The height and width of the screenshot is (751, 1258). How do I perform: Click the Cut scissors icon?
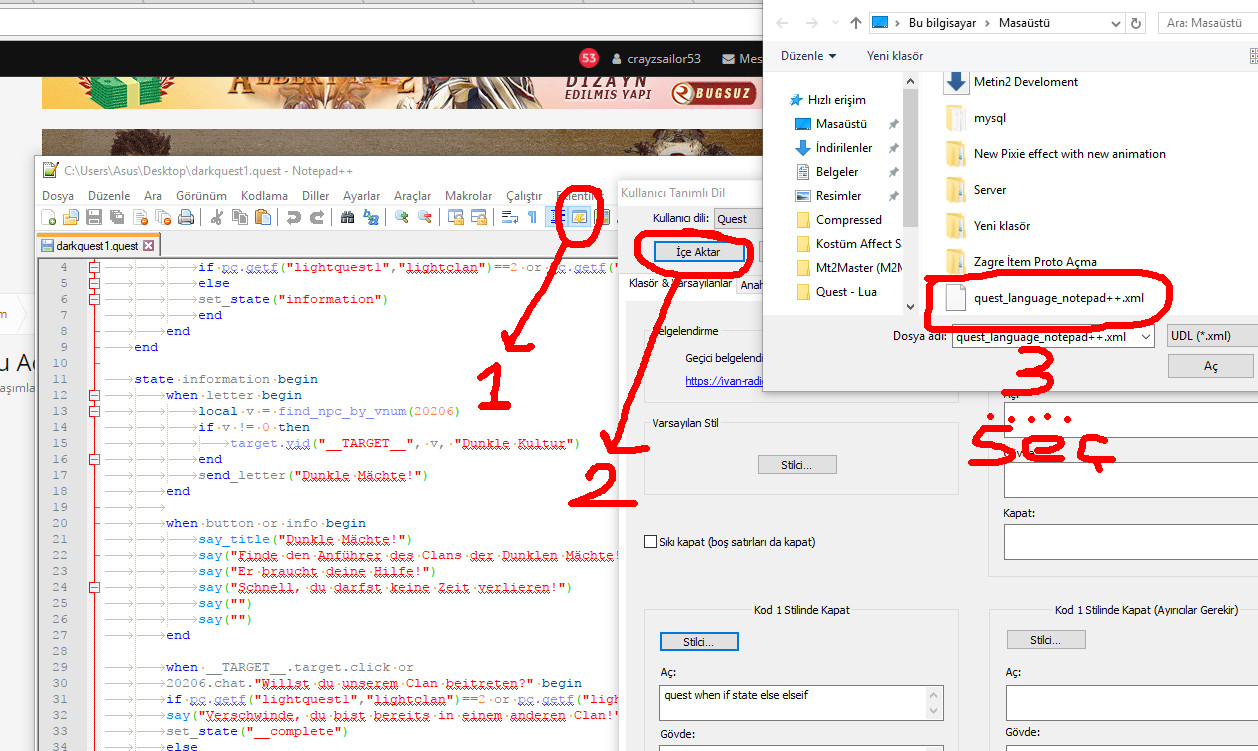pyautogui.click(x=216, y=217)
